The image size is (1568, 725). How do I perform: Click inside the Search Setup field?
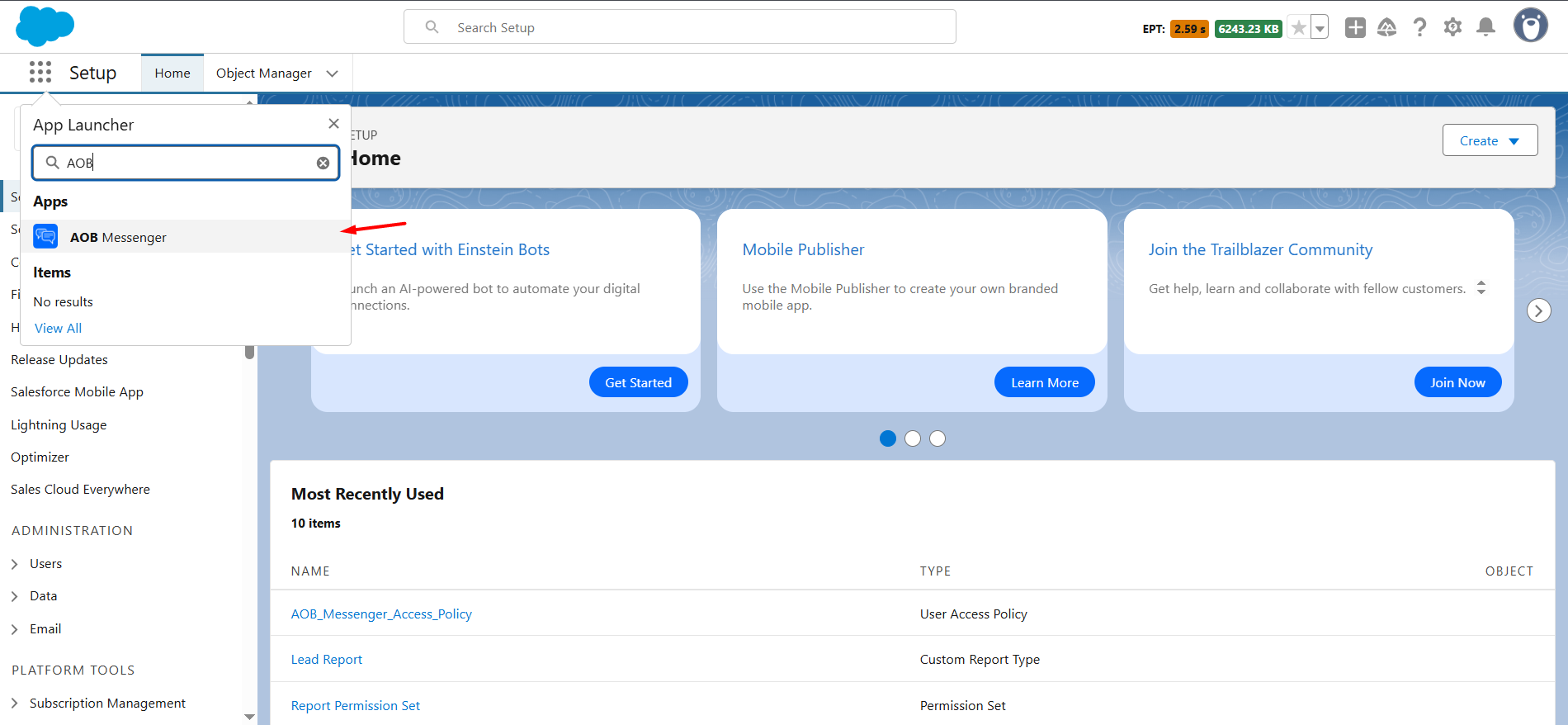[679, 27]
